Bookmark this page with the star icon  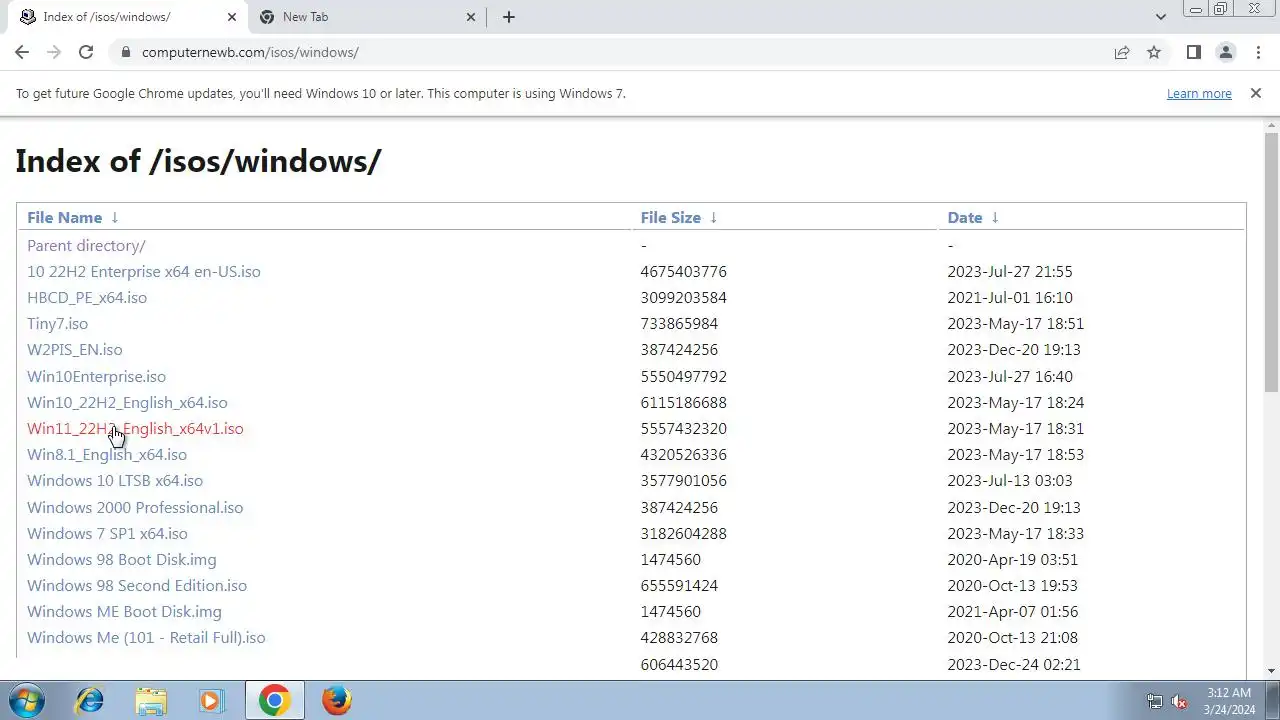(x=1154, y=52)
